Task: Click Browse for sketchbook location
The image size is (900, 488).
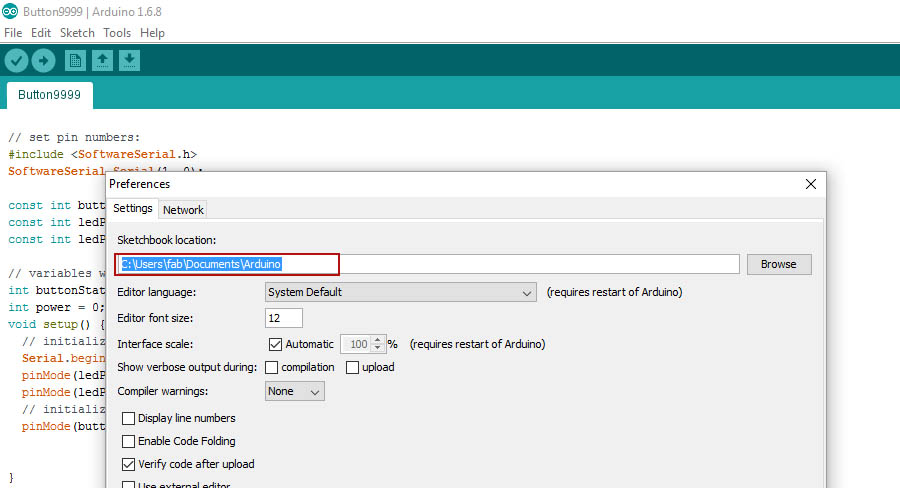Action: point(779,264)
